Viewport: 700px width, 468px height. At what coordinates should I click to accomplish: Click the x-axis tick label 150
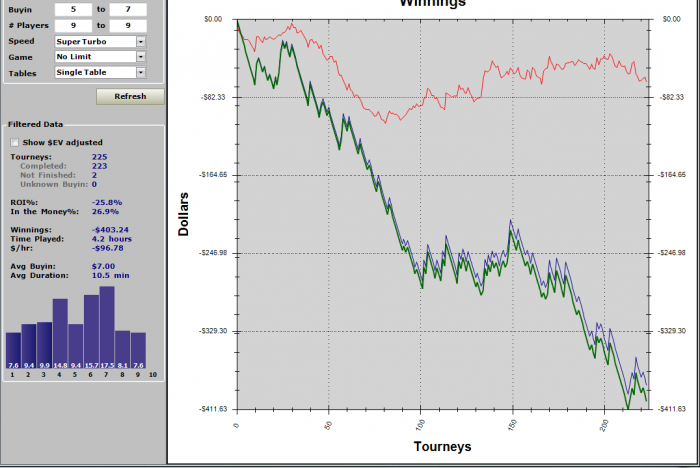pos(512,425)
